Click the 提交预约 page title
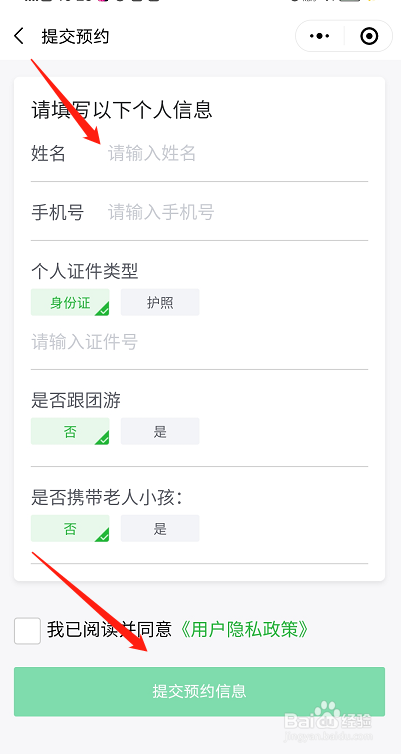 click(75, 37)
